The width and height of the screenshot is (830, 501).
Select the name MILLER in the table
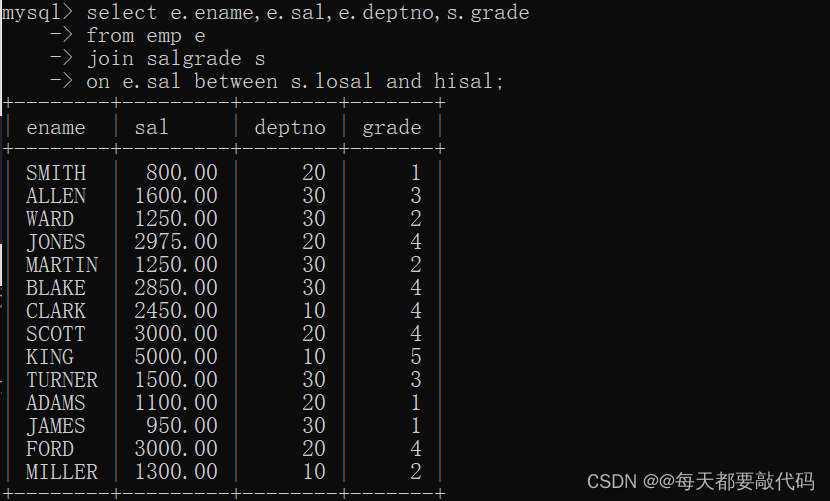(x=62, y=472)
